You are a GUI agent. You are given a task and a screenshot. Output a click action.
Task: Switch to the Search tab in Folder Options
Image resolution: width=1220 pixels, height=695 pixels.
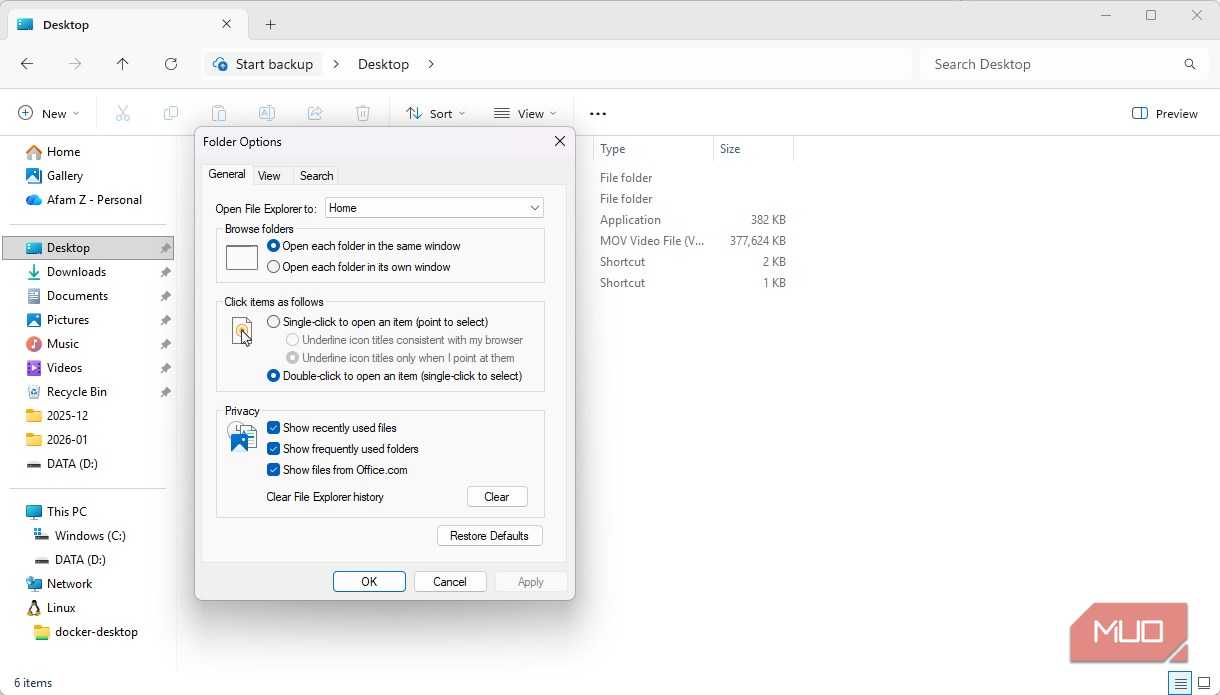pos(316,176)
